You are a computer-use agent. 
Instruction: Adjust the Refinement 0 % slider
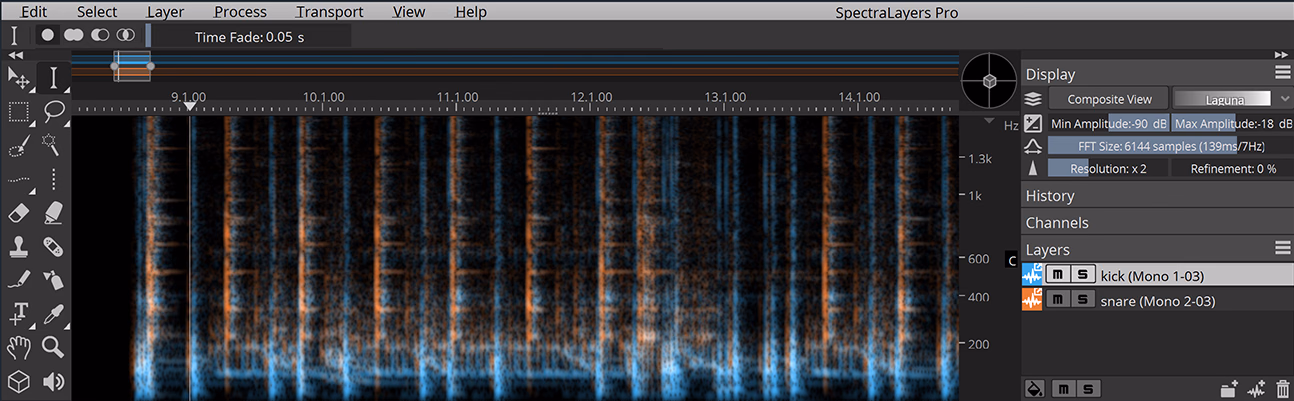pos(1232,169)
